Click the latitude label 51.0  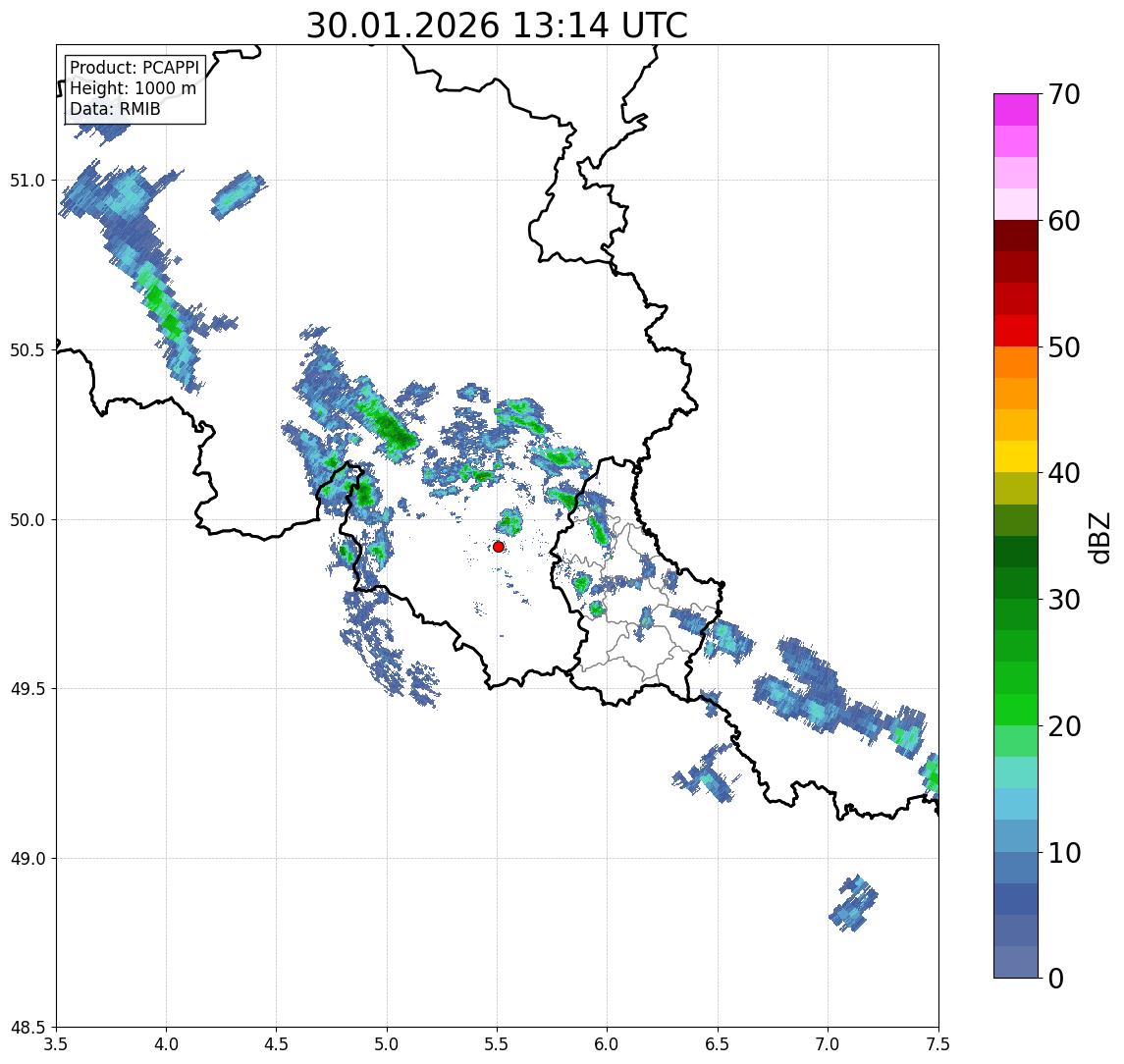[x=27, y=181]
